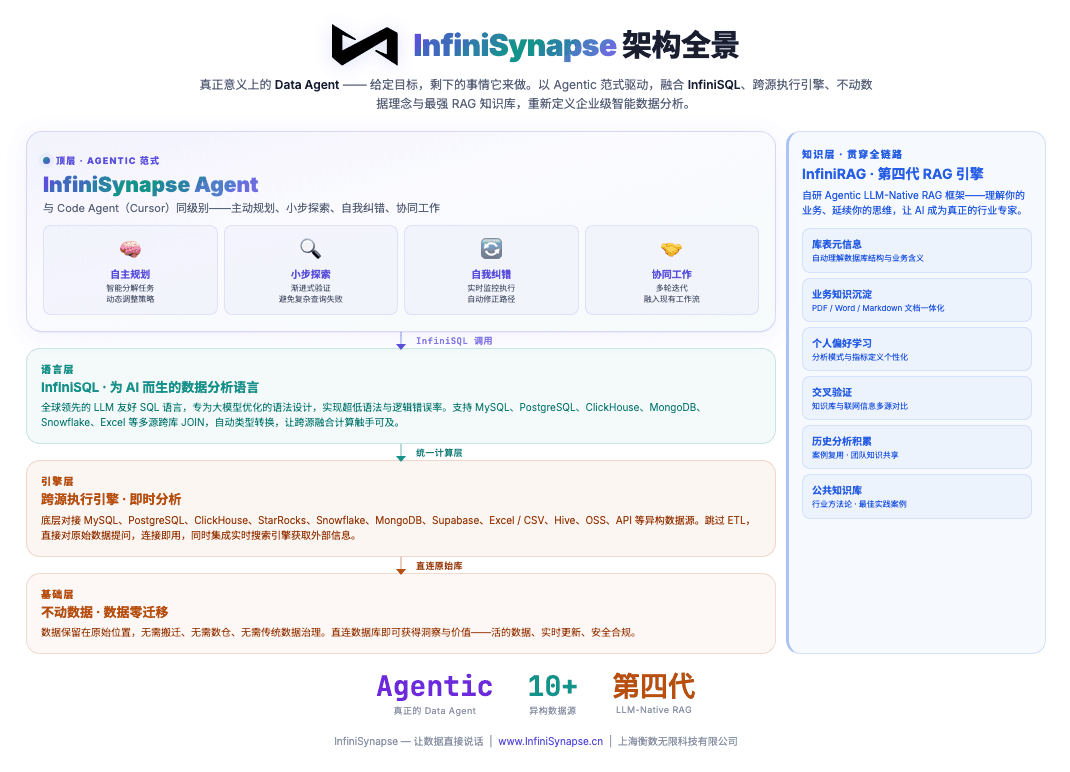Click the line beginning 与 Code Agent（Cursor）同级别
Screen dimensions: 1070x772
(242, 208)
